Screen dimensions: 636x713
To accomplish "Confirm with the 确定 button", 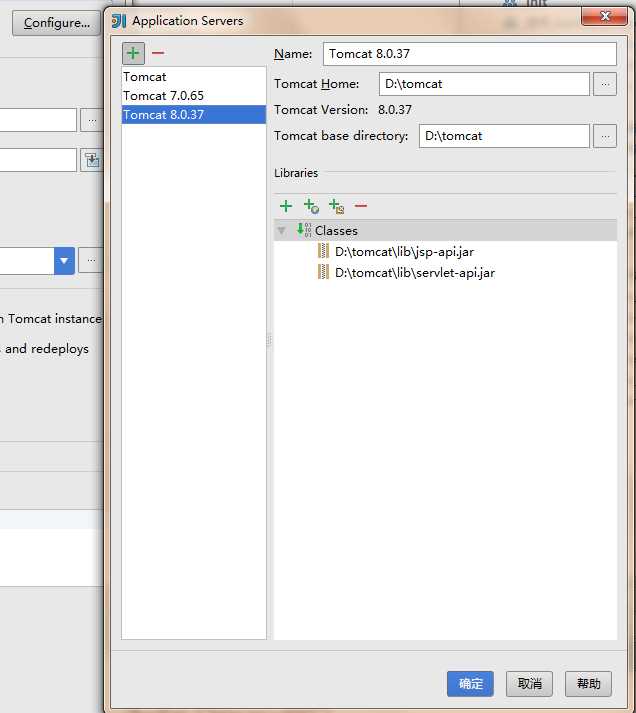I will pos(470,683).
